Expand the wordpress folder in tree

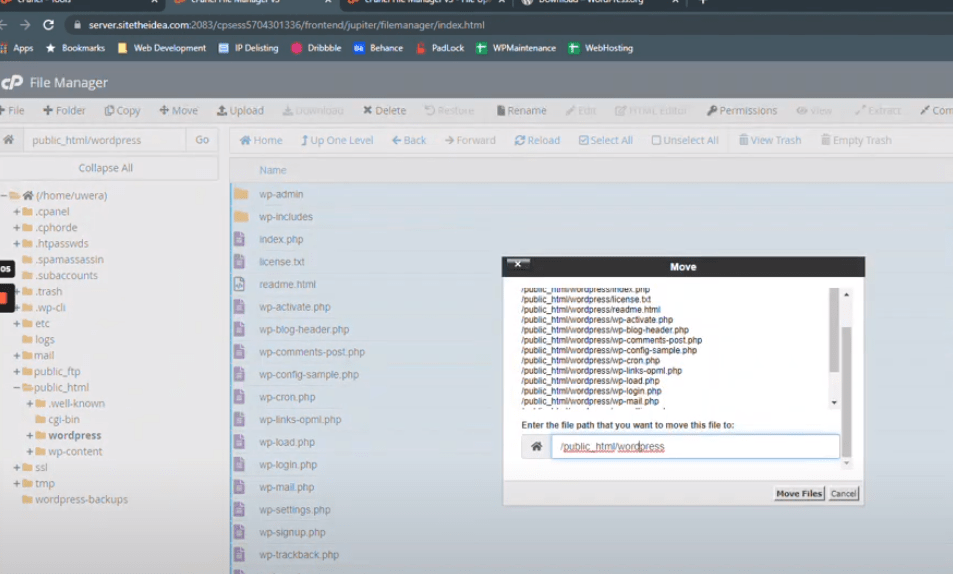tap(30, 435)
